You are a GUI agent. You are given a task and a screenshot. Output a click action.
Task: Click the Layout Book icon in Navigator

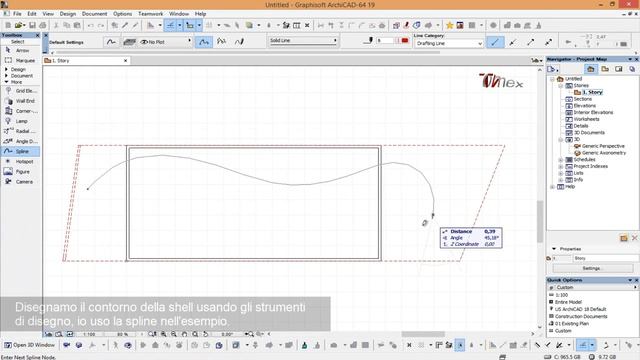619,69
